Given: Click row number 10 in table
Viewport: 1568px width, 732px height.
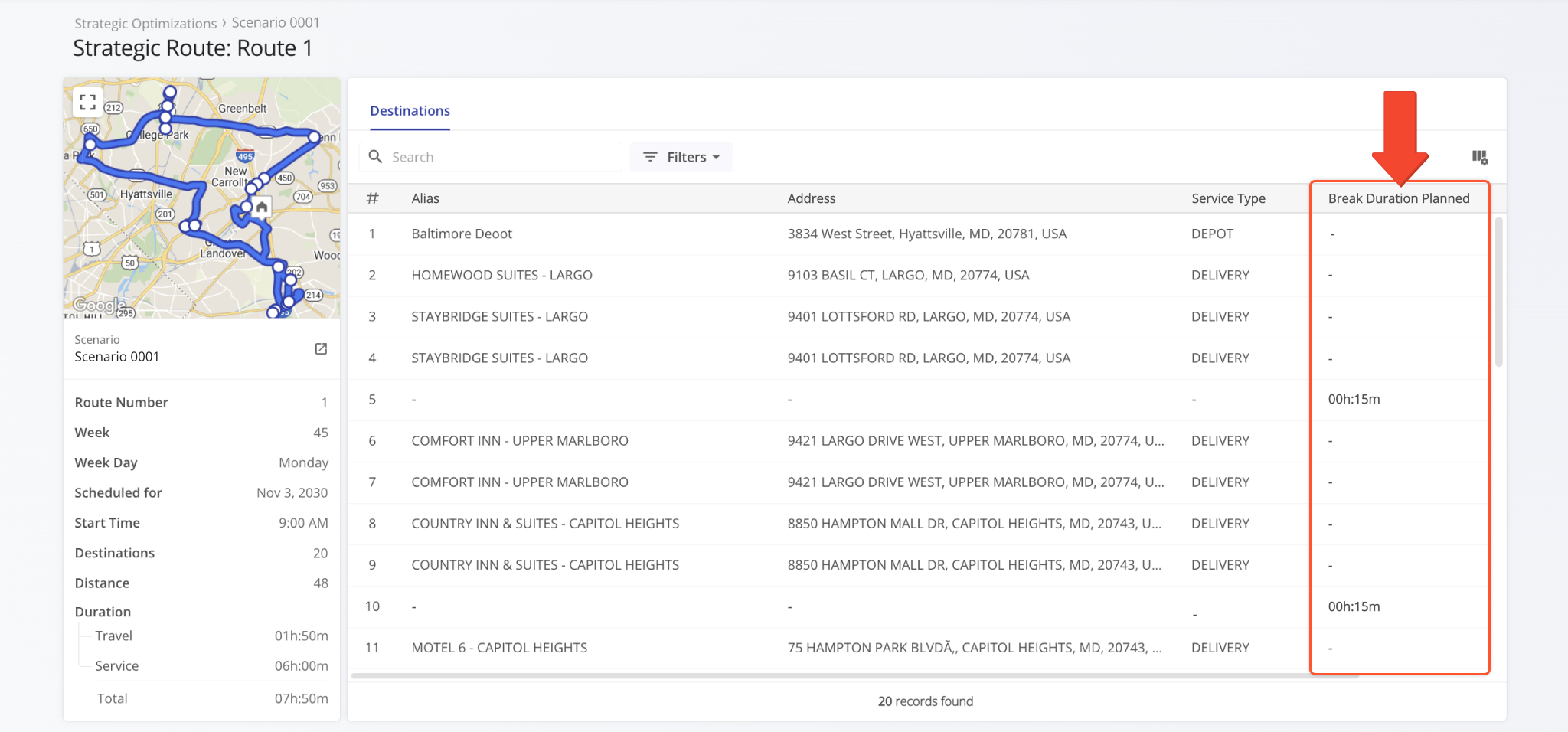Looking at the screenshot, I should 372,606.
